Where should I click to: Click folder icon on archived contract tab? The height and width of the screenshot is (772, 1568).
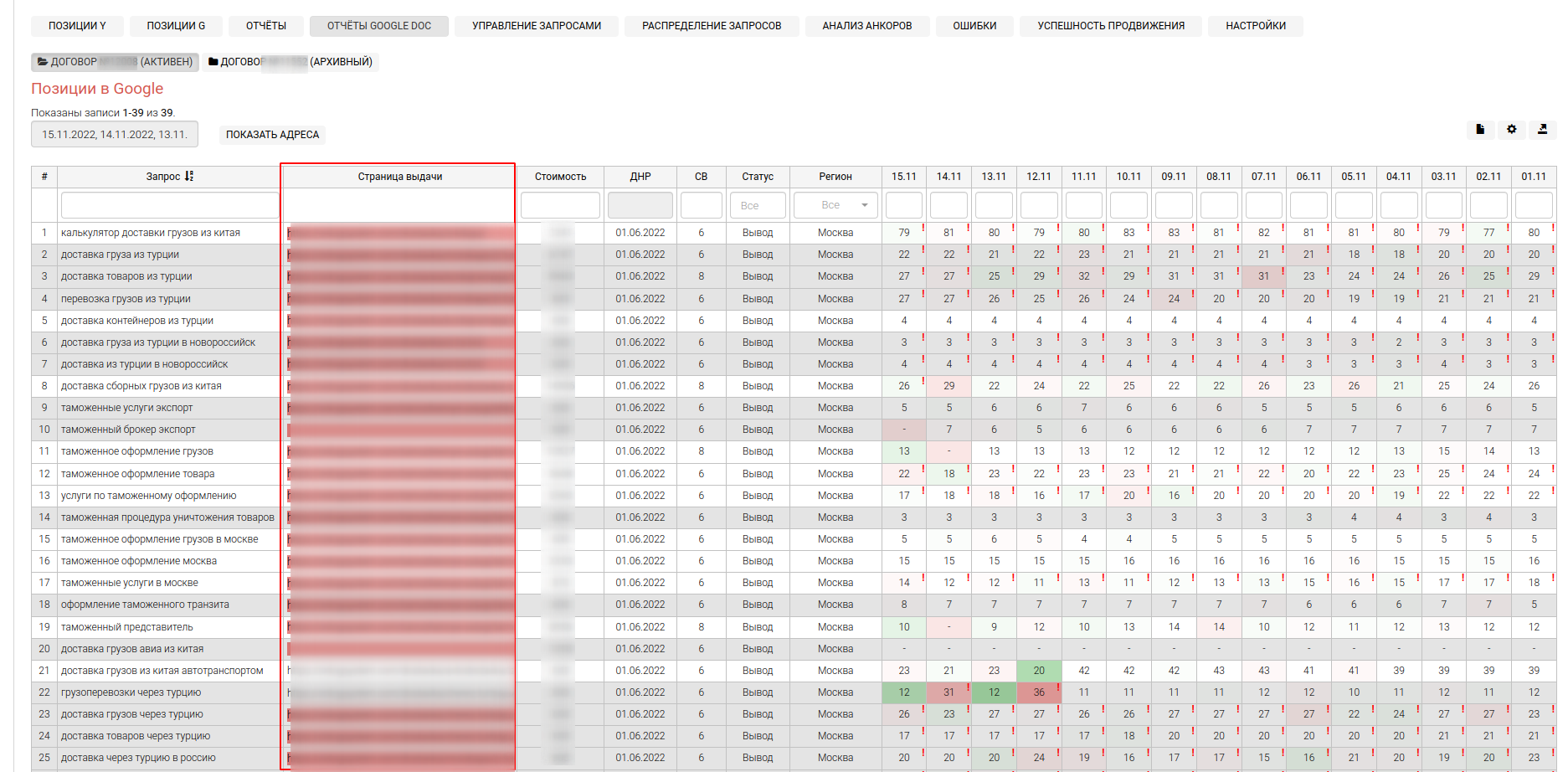coord(213,62)
